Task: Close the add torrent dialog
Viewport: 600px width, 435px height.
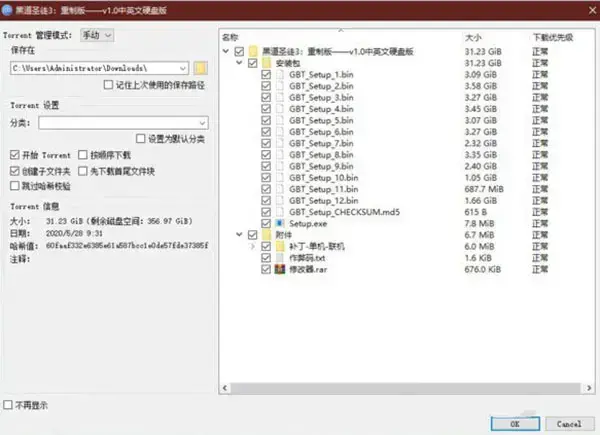Action: pyautogui.click(x=592, y=10)
